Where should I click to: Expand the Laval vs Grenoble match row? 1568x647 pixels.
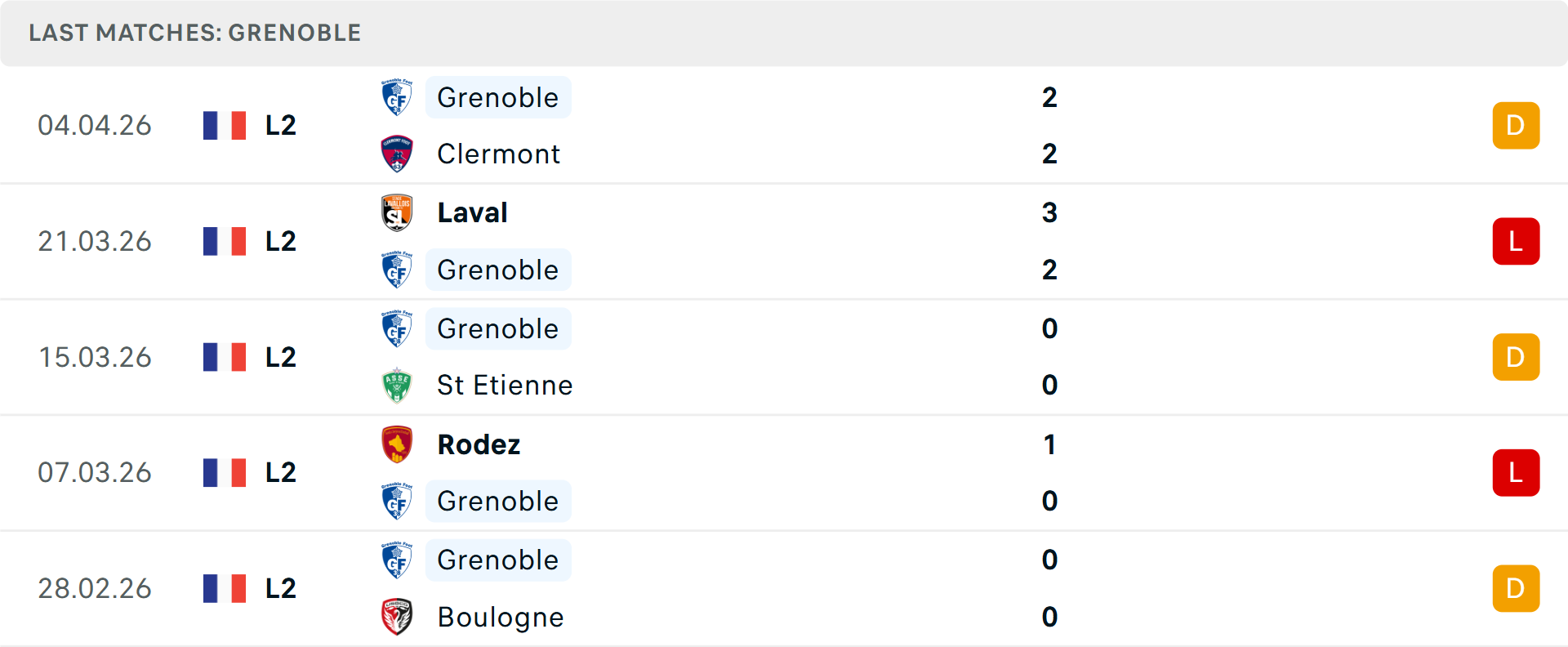coord(784,241)
